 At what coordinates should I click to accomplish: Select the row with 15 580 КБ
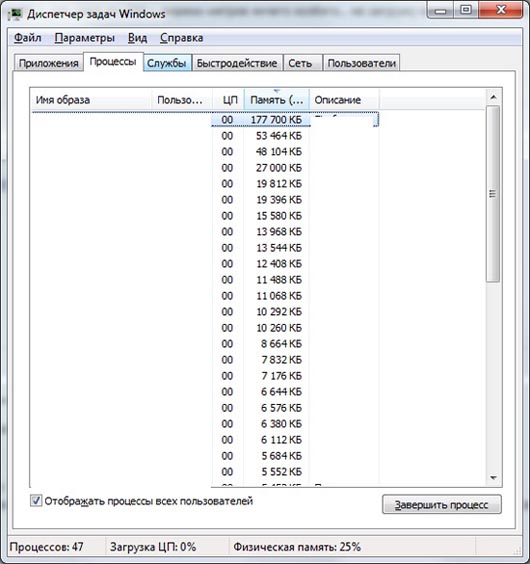click(205, 215)
